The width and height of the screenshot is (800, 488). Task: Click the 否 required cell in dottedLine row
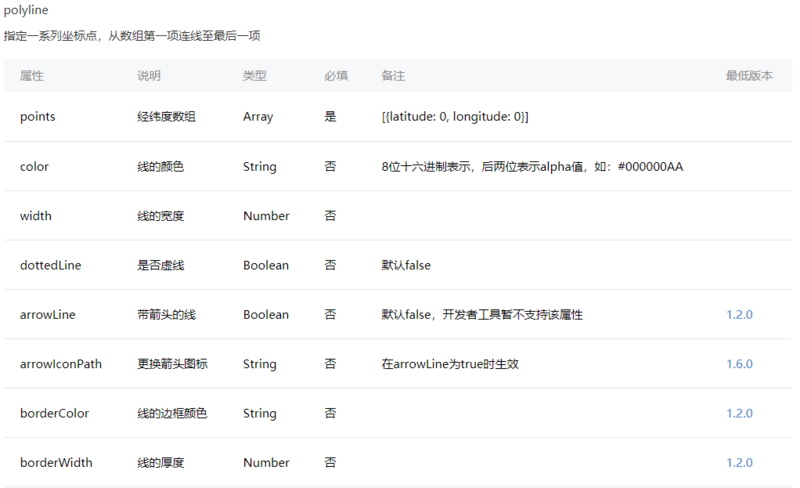click(x=331, y=265)
